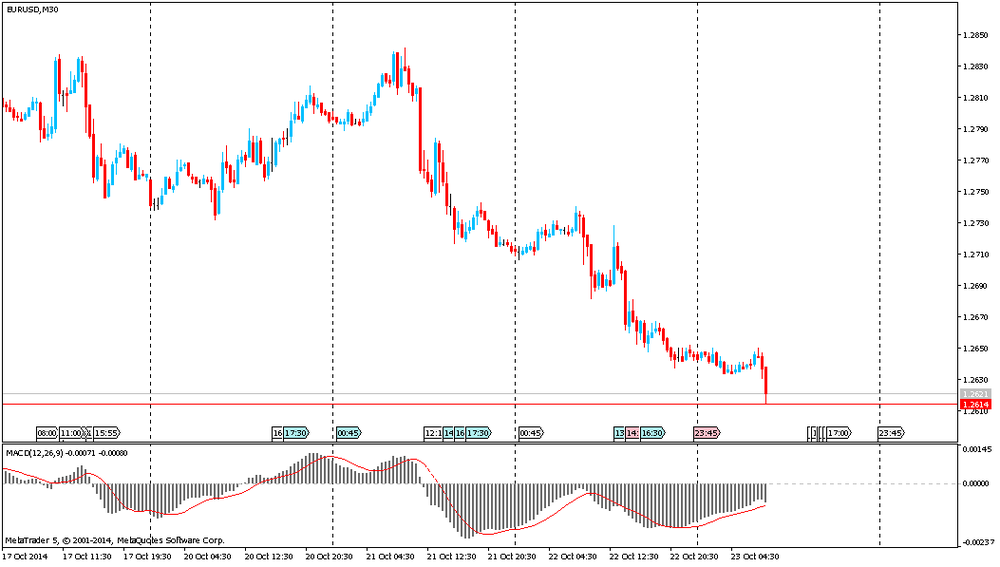This screenshot has height=567, width=1000.
Task: Click the 17 Oct 2014 time label
Action: (26, 556)
